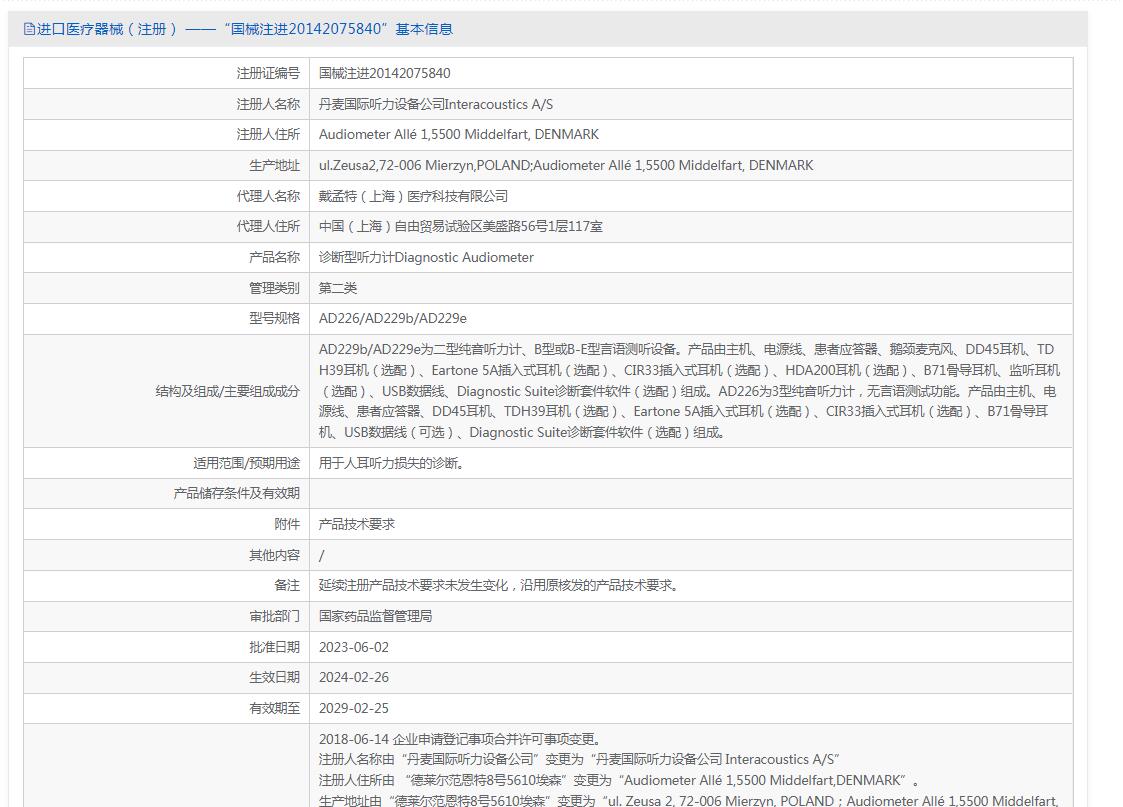Click the label 有效期至
This screenshot has width=1123, height=807.
(x=274, y=708)
